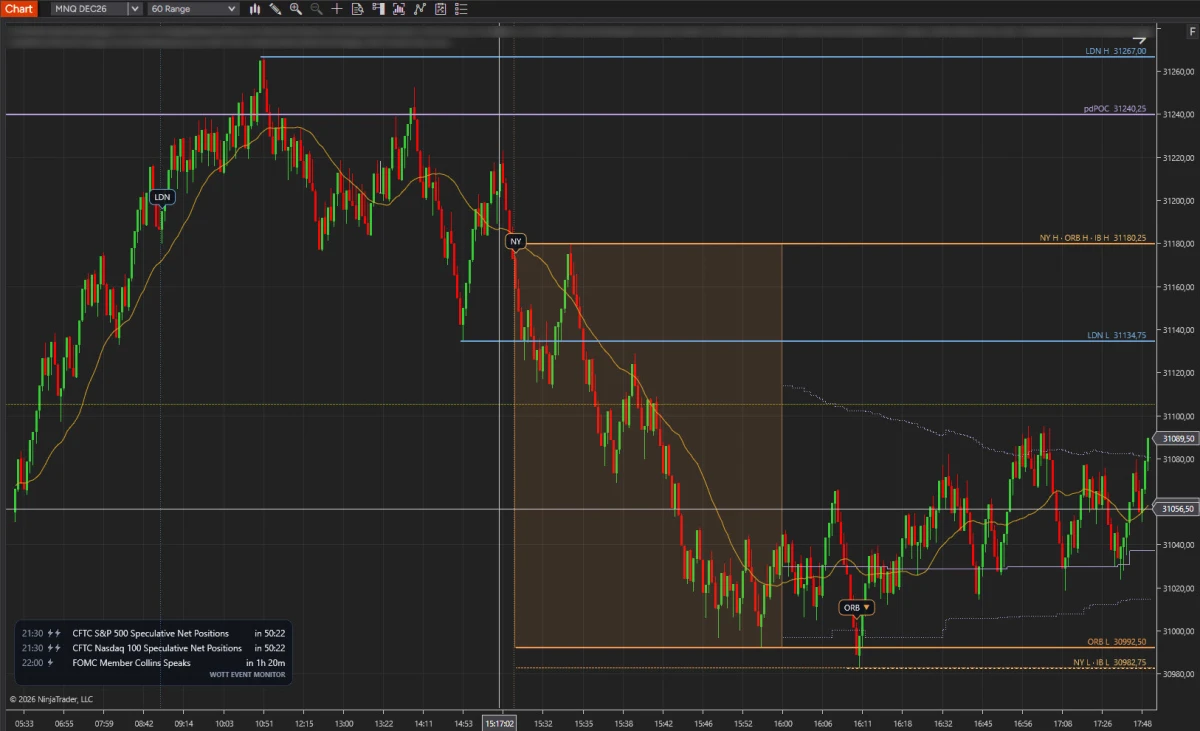Click the WOTT EVENT MONITOR label

(247, 675)
